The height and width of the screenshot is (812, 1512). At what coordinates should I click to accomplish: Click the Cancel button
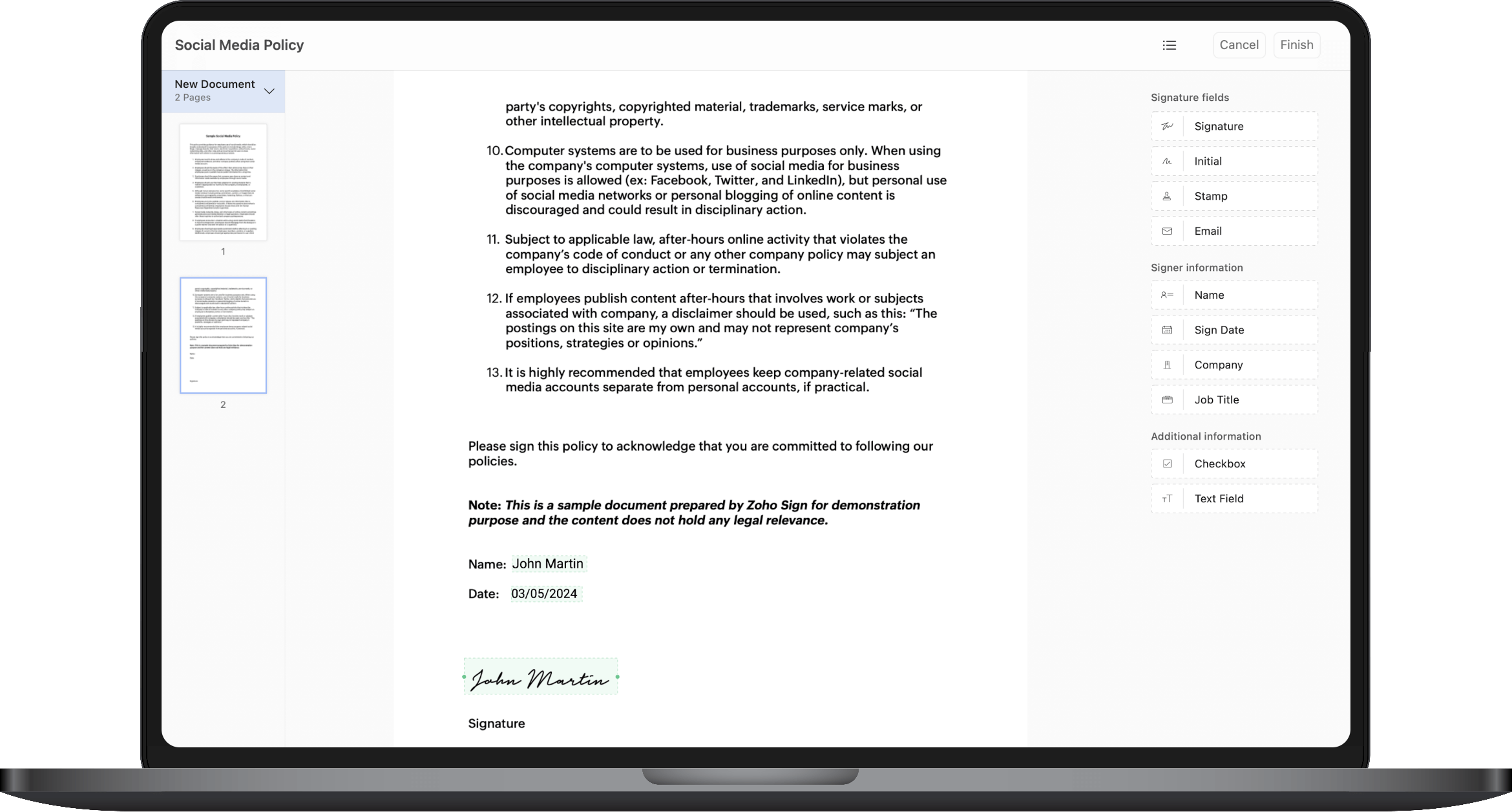pos(1239,44)
